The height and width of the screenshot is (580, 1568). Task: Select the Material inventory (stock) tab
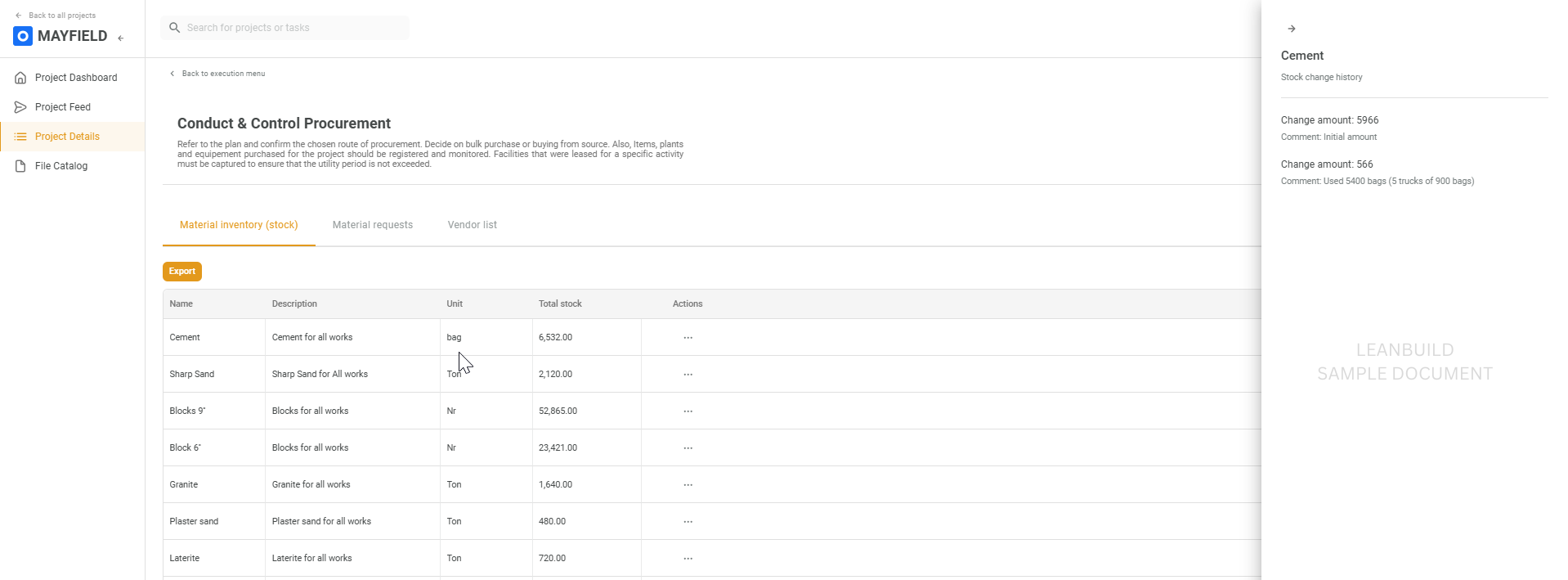[x=239, y=225]
